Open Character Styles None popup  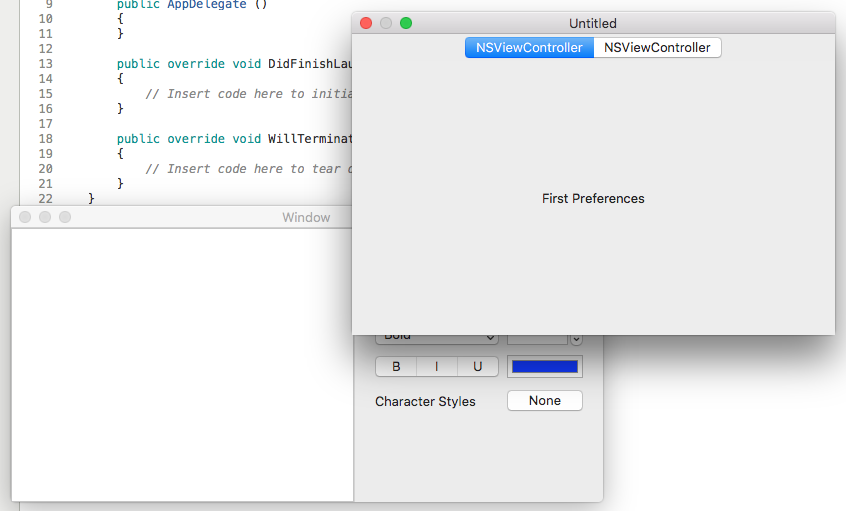coord(545,400)
